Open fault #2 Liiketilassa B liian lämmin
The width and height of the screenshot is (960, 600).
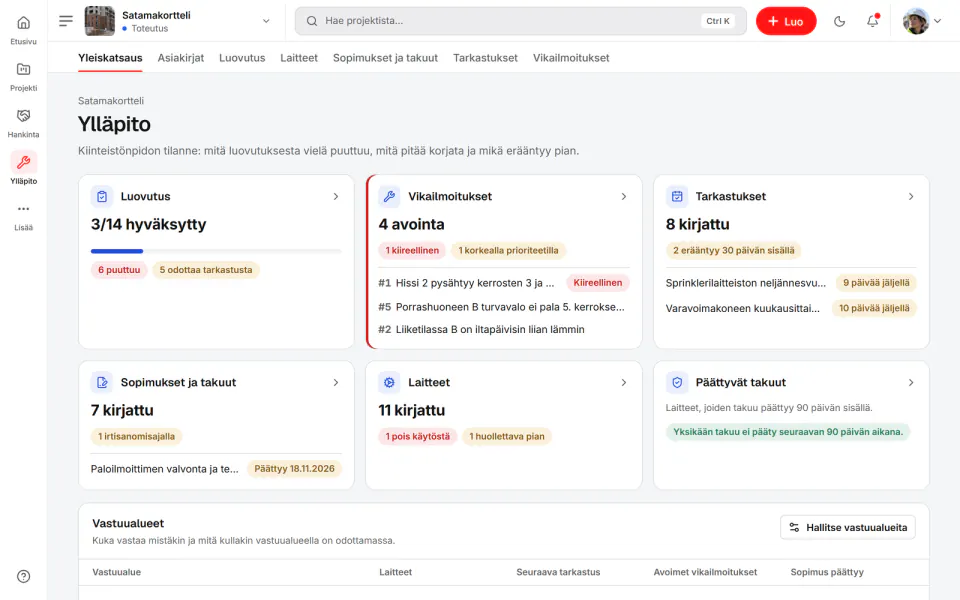tap(504, 329)
